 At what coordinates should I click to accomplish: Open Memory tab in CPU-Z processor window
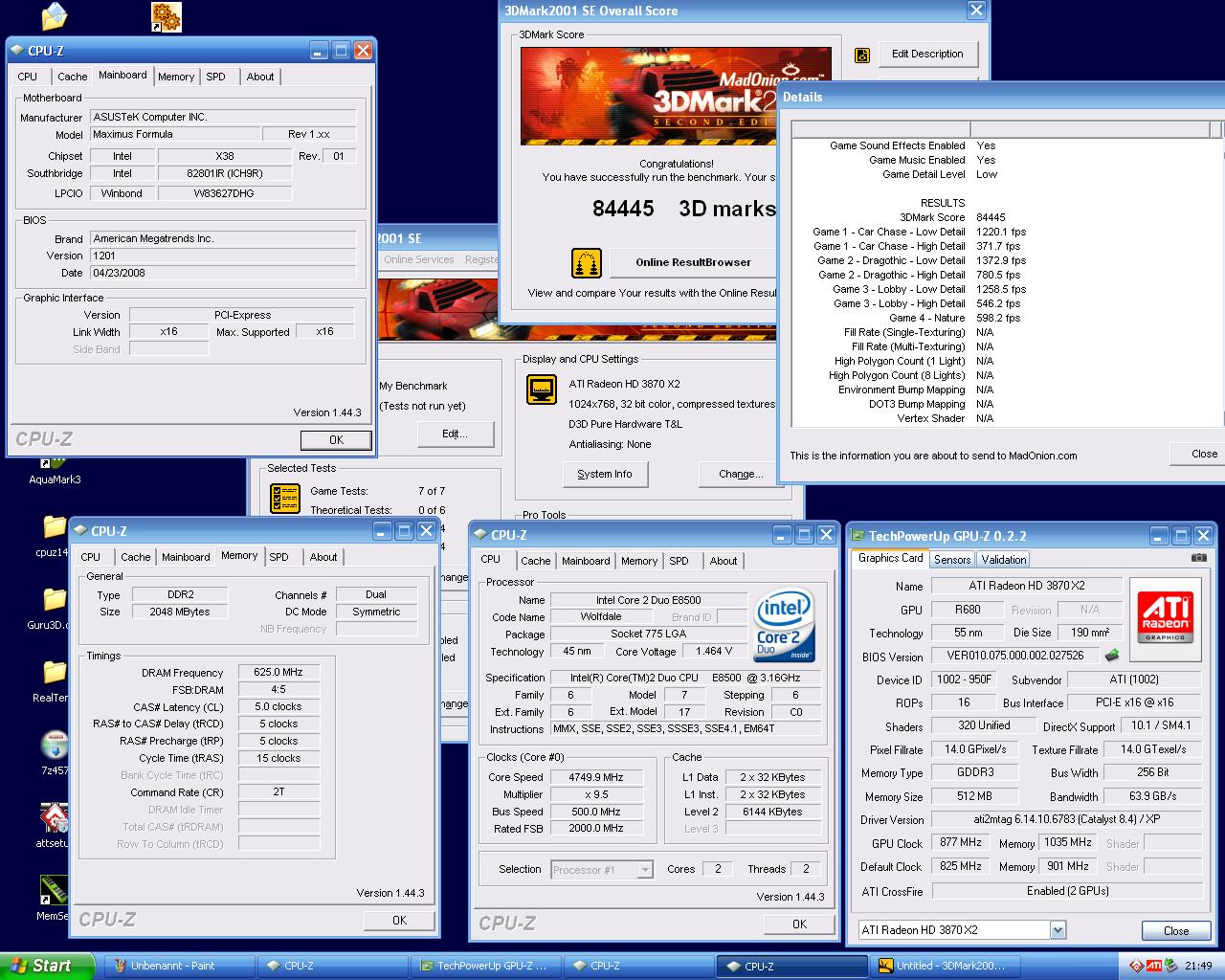[x=639, y=561]
